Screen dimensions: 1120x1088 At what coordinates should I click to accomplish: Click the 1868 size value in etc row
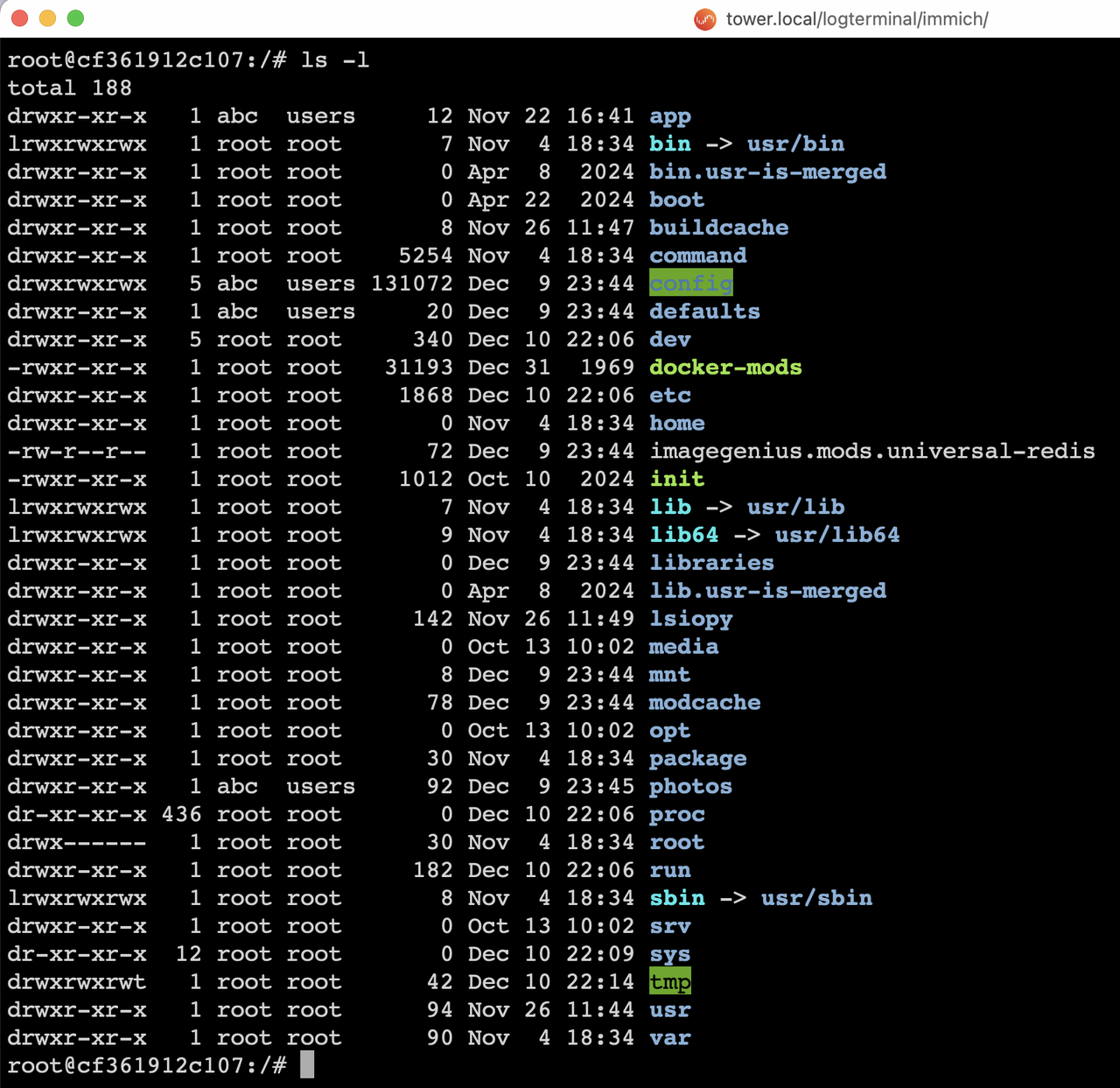coord(426,396)
